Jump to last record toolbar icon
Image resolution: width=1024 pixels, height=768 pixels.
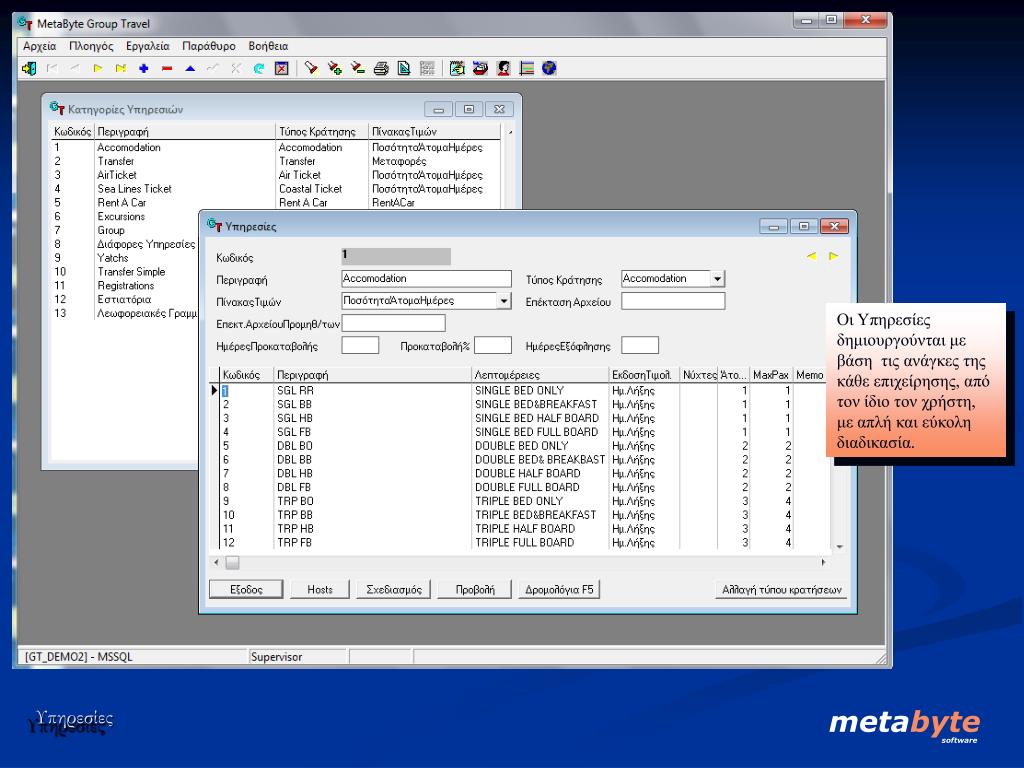(x=121, y=68)
